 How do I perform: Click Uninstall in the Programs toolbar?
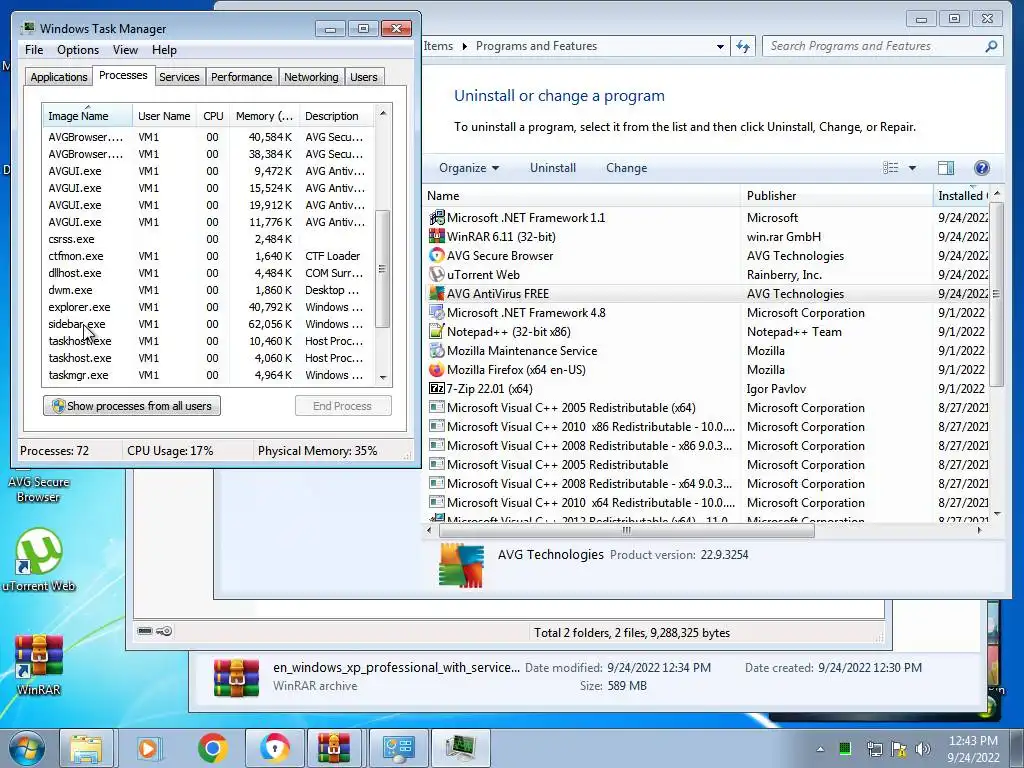552,168
